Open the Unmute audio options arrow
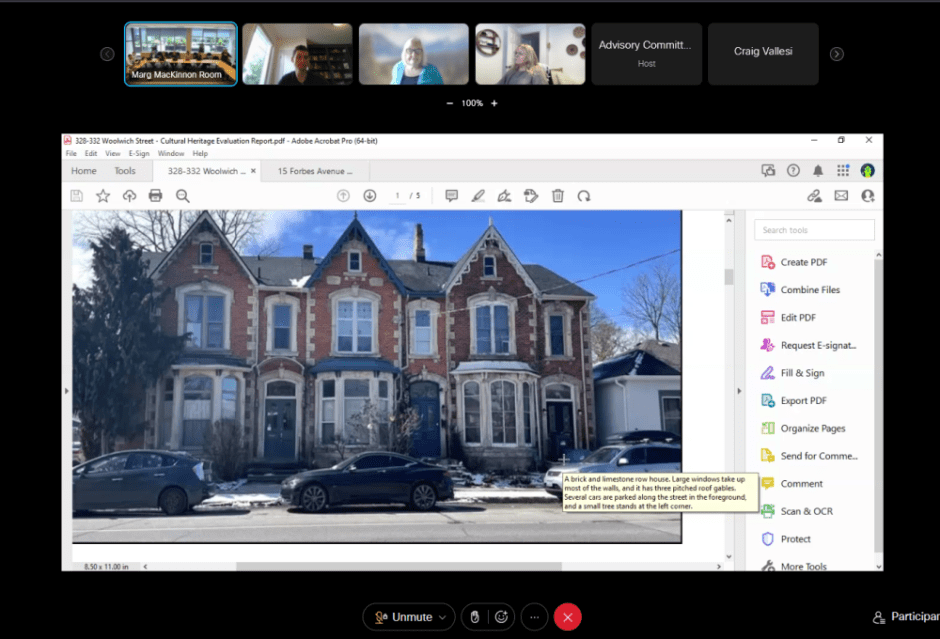This screenshot has width=940, height=639. tap(442, 617)
